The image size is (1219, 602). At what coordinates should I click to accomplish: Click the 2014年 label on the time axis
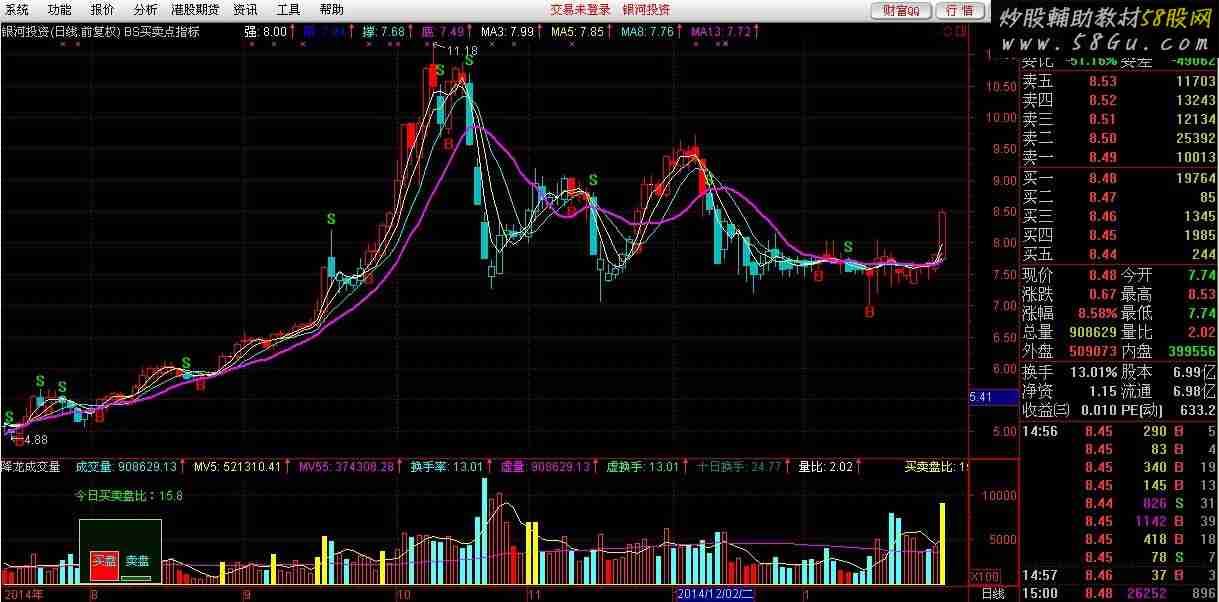23,594
